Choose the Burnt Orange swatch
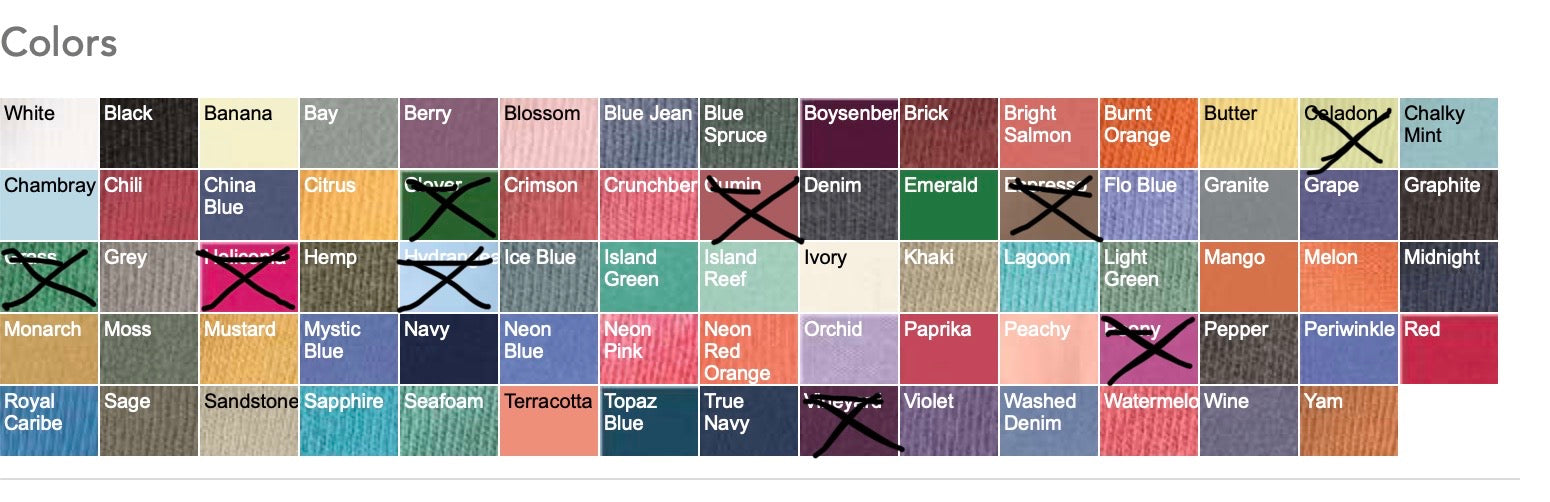This screenshot has width=1550, height=502. 1149,133
